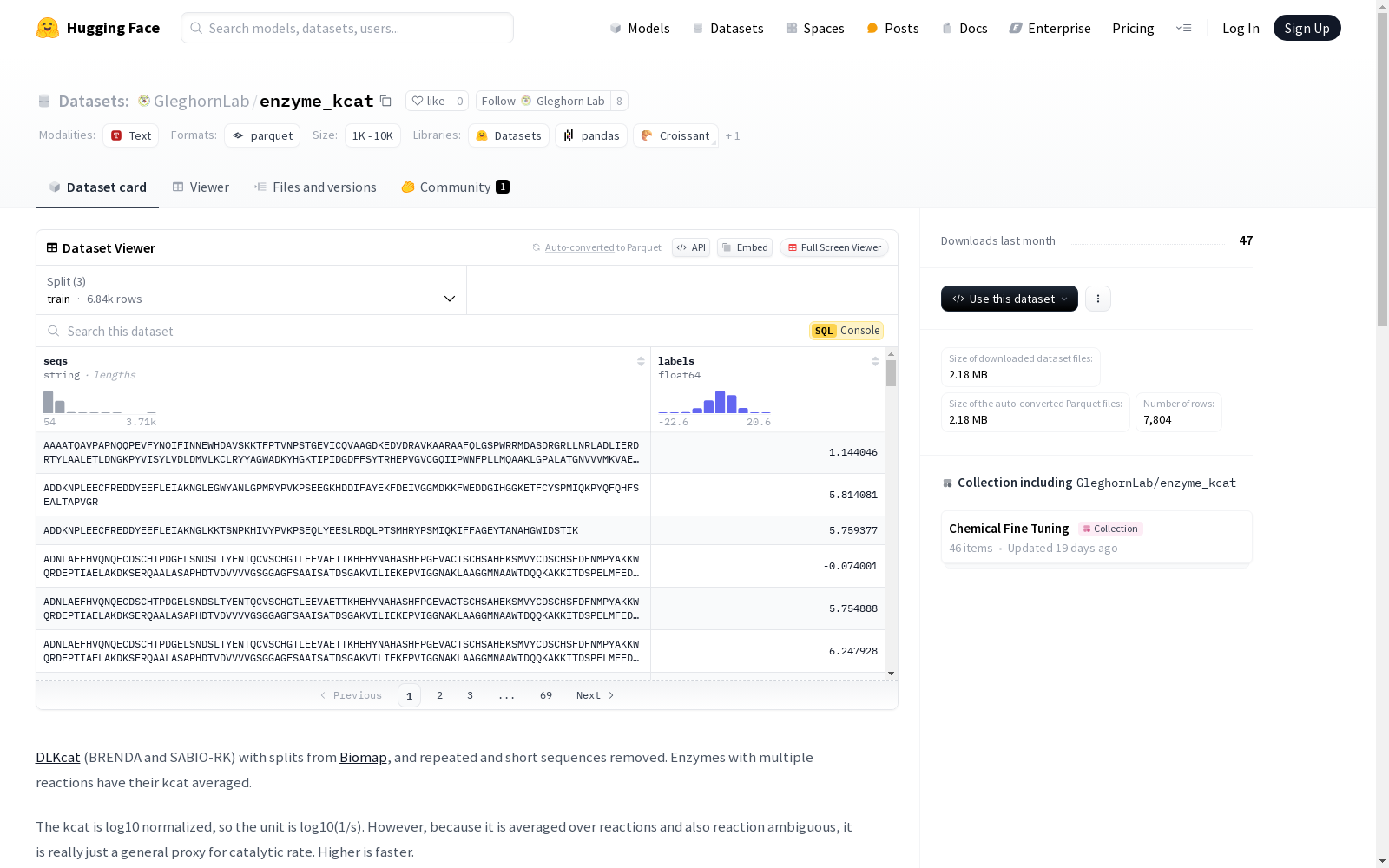Copy the enzyme_kcat dataset name
The height and width of the screenshot is (868, 1389).
(x=385, y=101)
